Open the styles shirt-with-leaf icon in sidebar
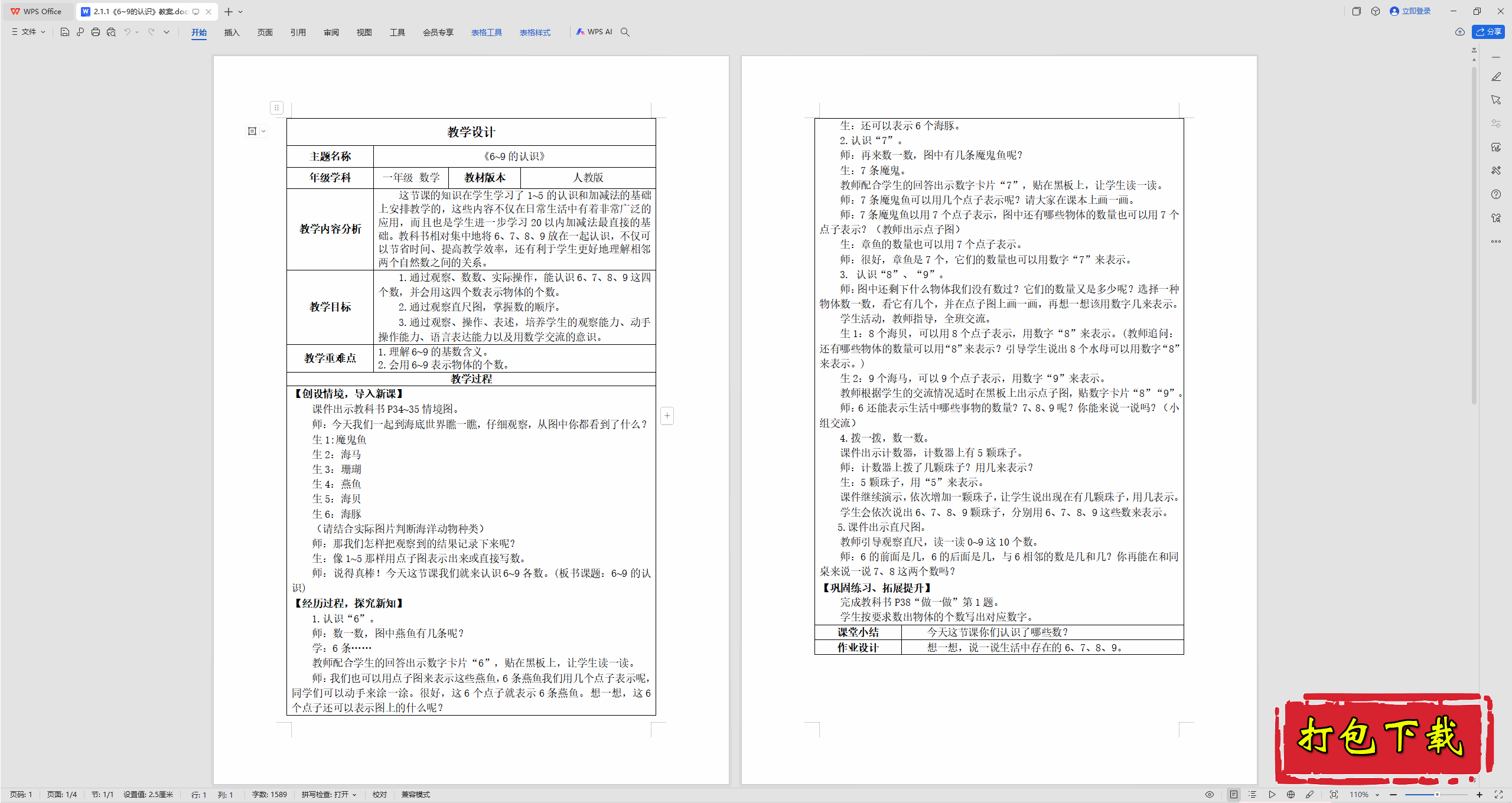 [x=1496, y=147]
